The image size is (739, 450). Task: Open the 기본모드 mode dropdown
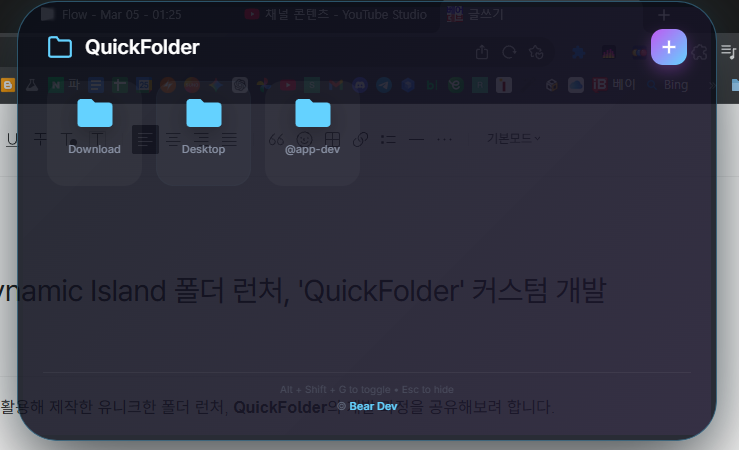(514, 139)
